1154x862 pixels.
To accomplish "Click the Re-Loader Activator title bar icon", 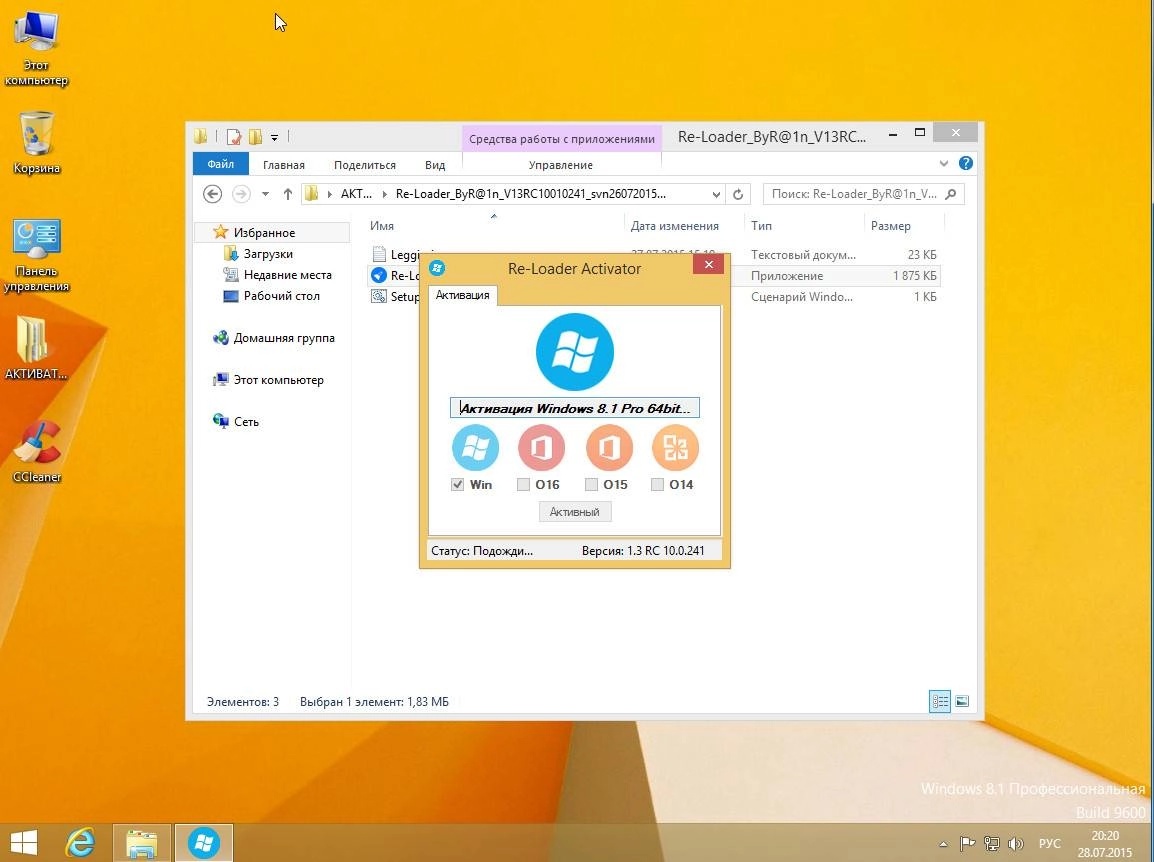I will coord(436,268).
